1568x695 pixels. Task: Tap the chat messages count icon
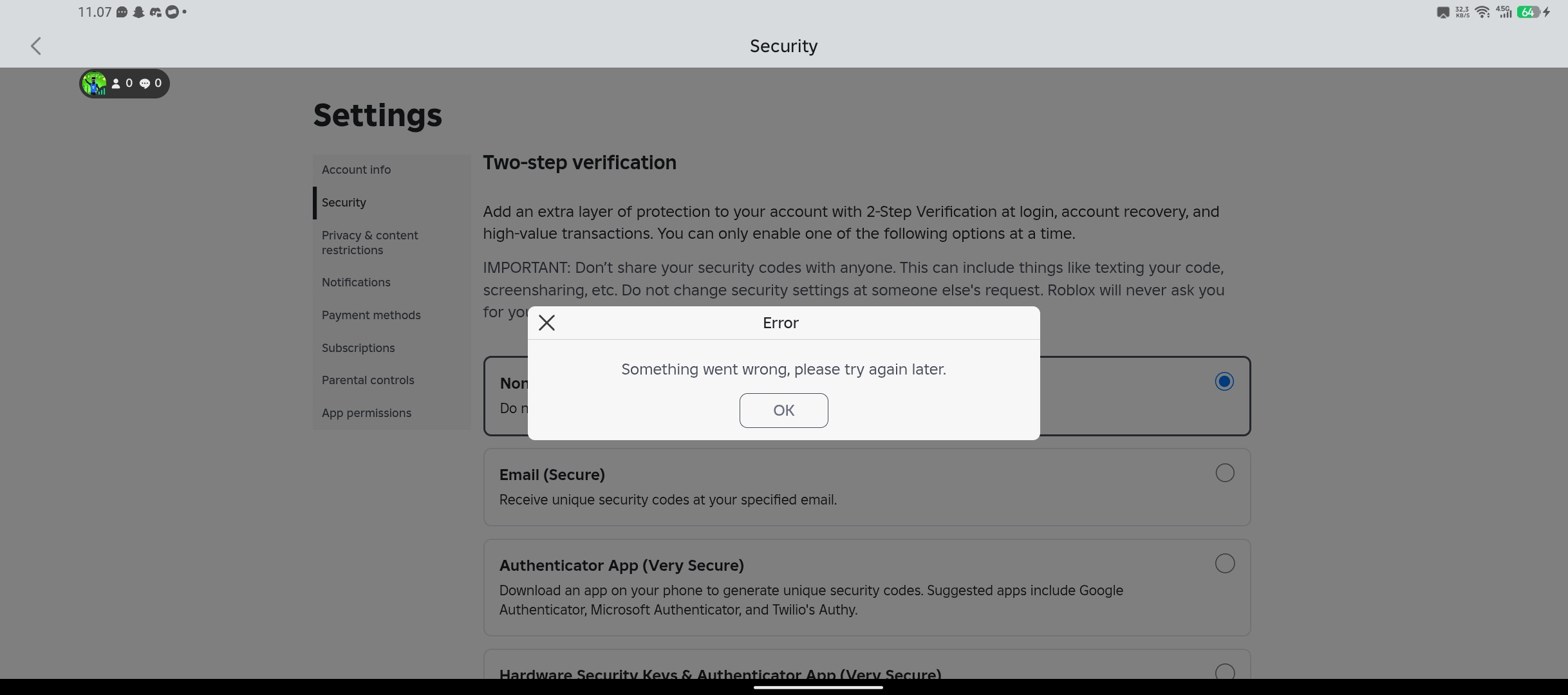(145, 84)
